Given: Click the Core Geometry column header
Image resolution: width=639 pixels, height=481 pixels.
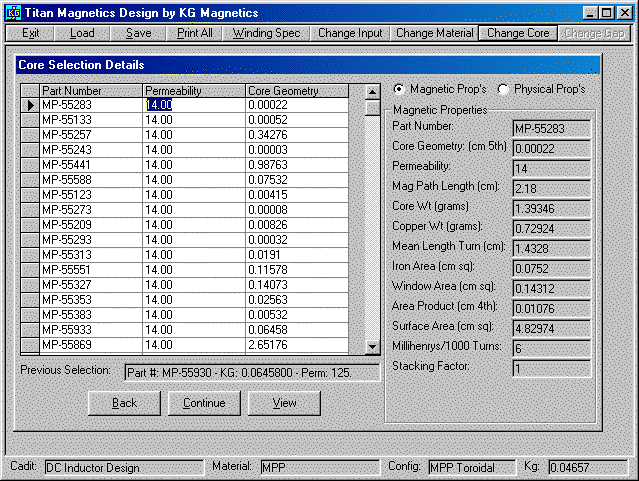Looking at the screenshot, I should pyautogui.click(x=297, y=90).
